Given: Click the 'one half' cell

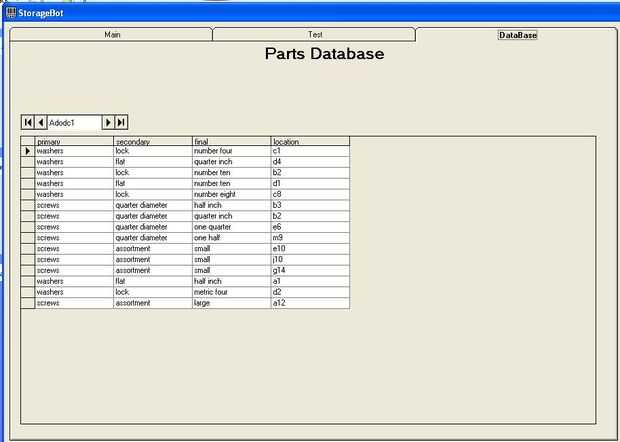Looking at the screenshot, I should point(231,238).
